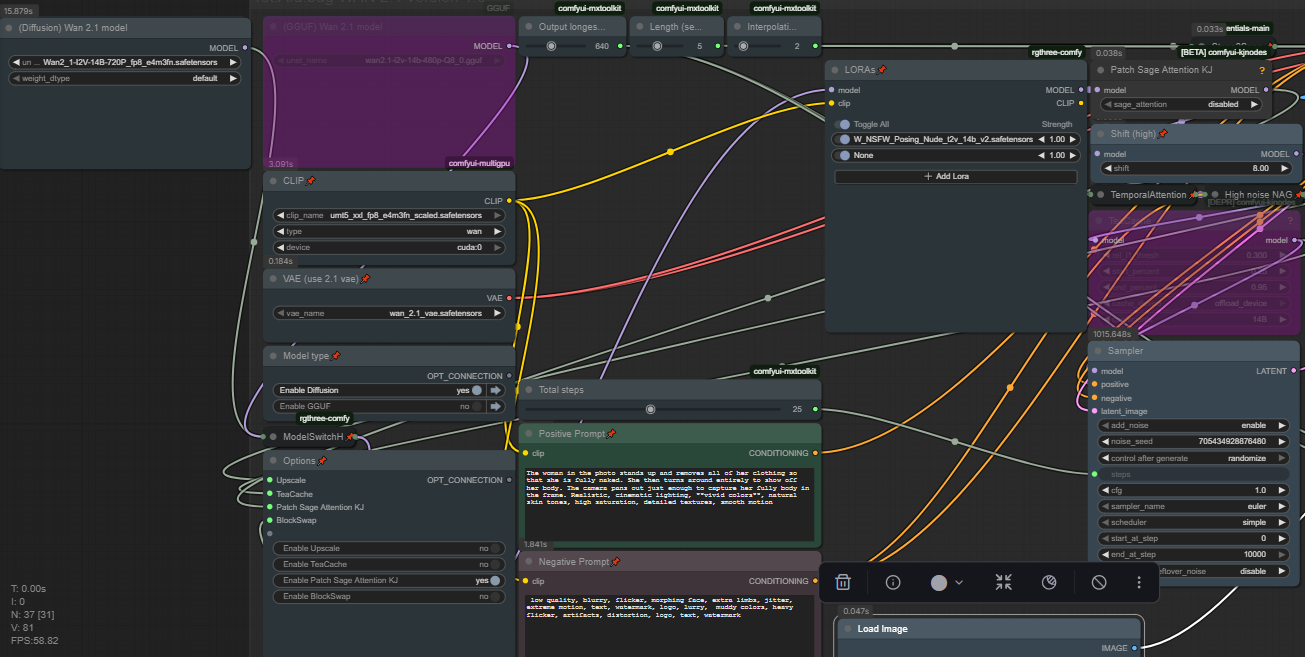Image resolution: width=1305 pixels, height=657 pixels.
Task: Expand color dropdown chevron in selection toolbar
Action: [x=959, y=582]
